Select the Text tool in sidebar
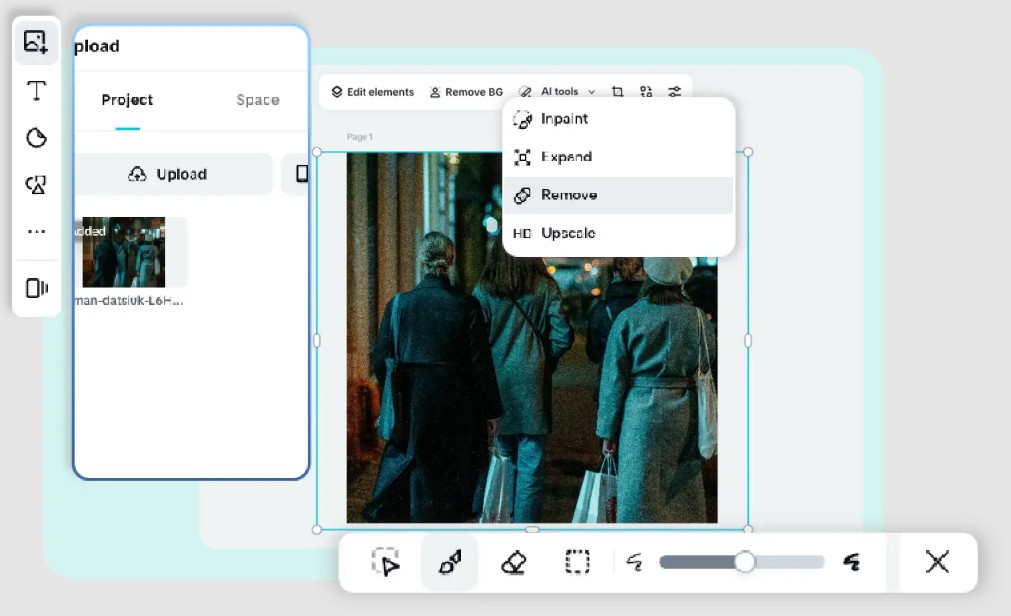This screenshot has height=616, width=1011. [x=36, y=91]
